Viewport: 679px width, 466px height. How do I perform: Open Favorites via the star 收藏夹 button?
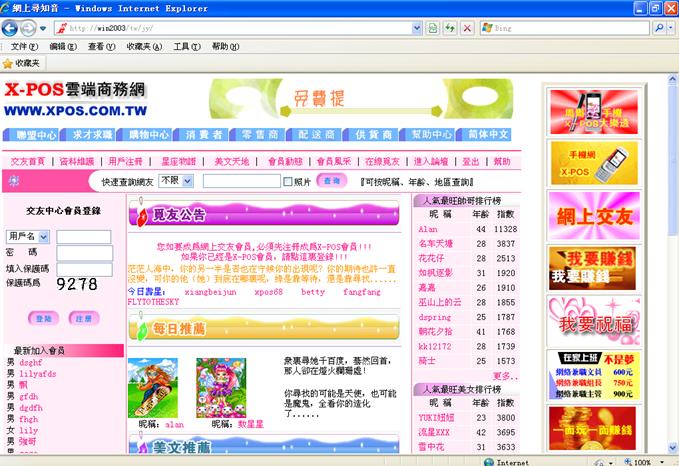[21, 63]
